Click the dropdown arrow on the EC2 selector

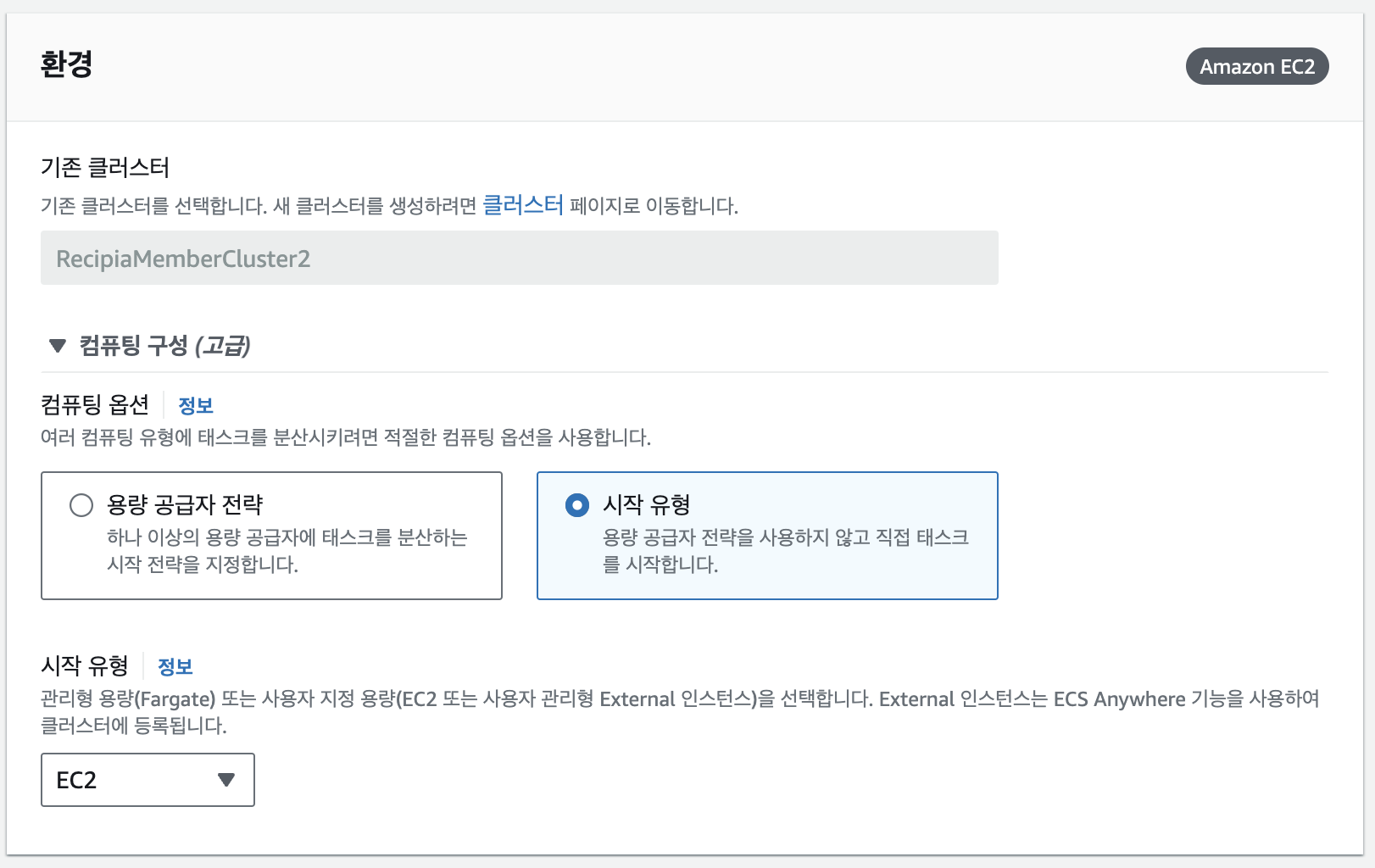(225, 780)
